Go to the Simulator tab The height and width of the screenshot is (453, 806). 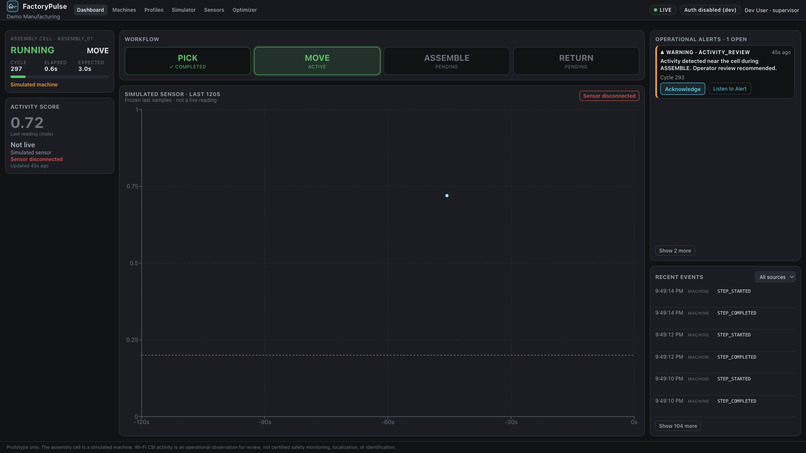pyautogui.click(x=184, y=10)
